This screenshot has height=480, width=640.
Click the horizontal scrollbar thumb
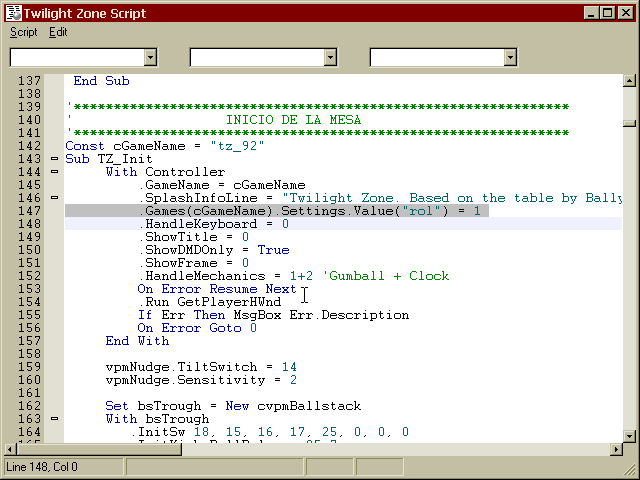click(x=99, y=449)
